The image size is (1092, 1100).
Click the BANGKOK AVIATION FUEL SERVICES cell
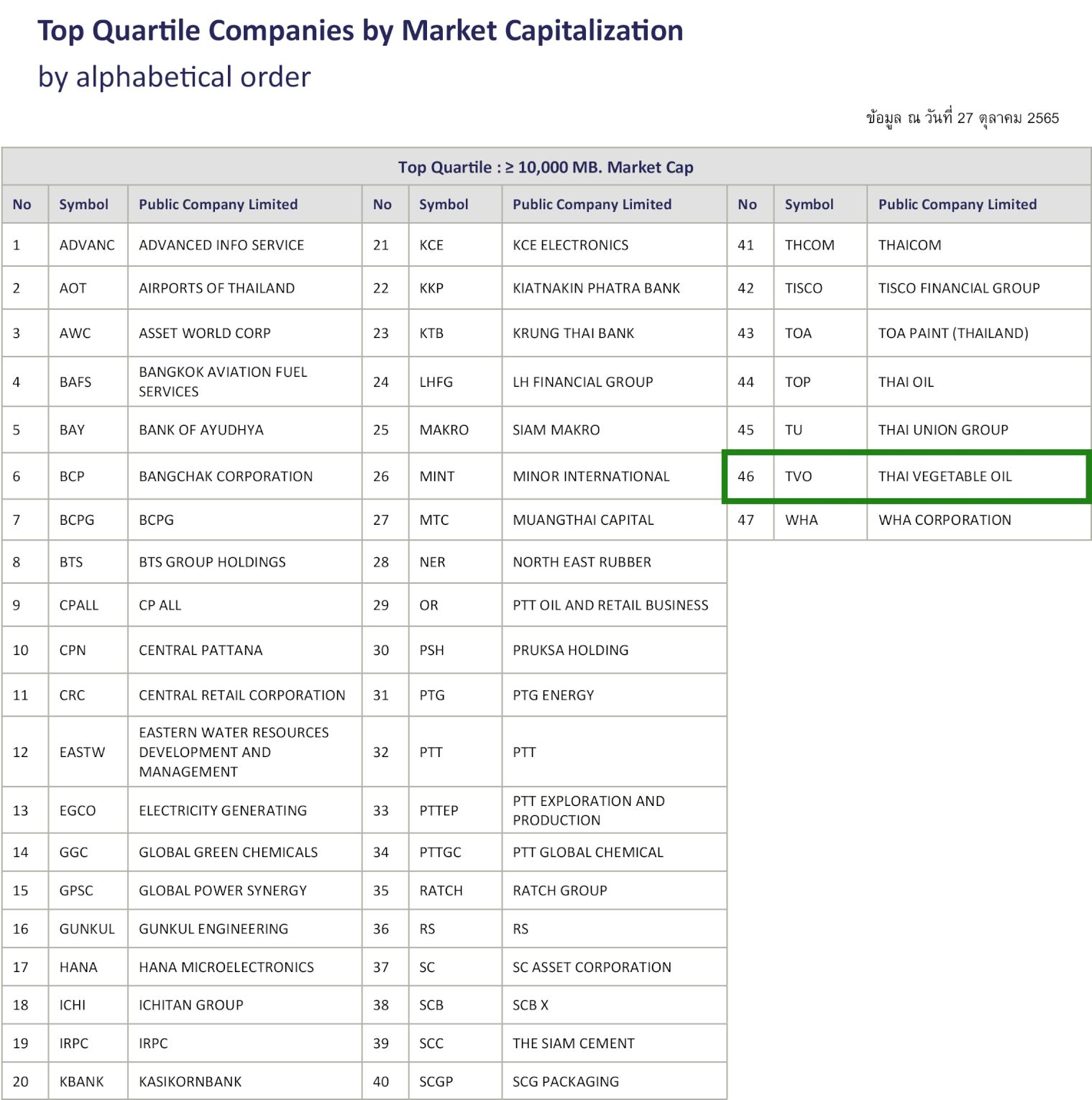223,382
